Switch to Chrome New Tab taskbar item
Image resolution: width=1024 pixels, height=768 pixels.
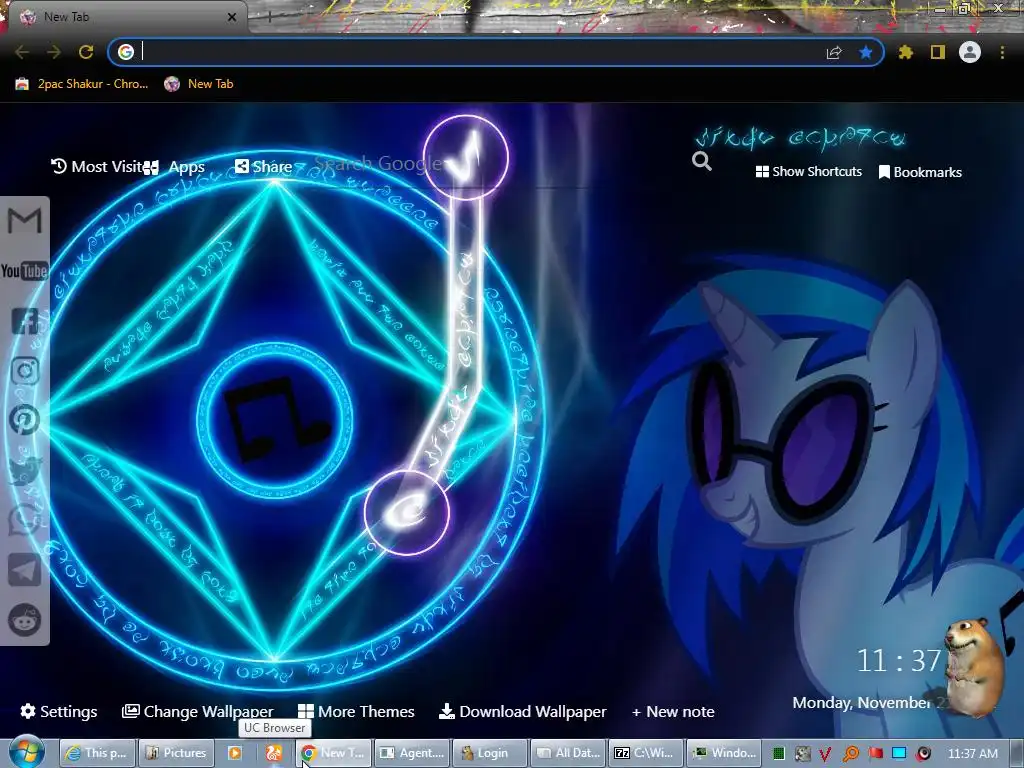point(333,753)
